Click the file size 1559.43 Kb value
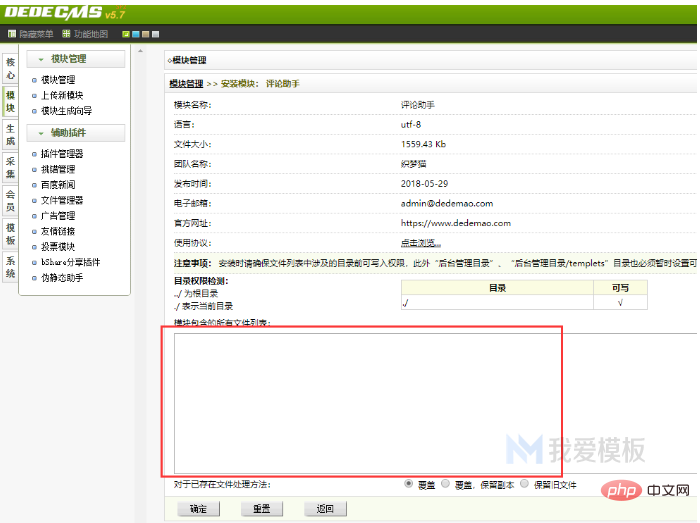700x523 pixels. click(423, 144)
